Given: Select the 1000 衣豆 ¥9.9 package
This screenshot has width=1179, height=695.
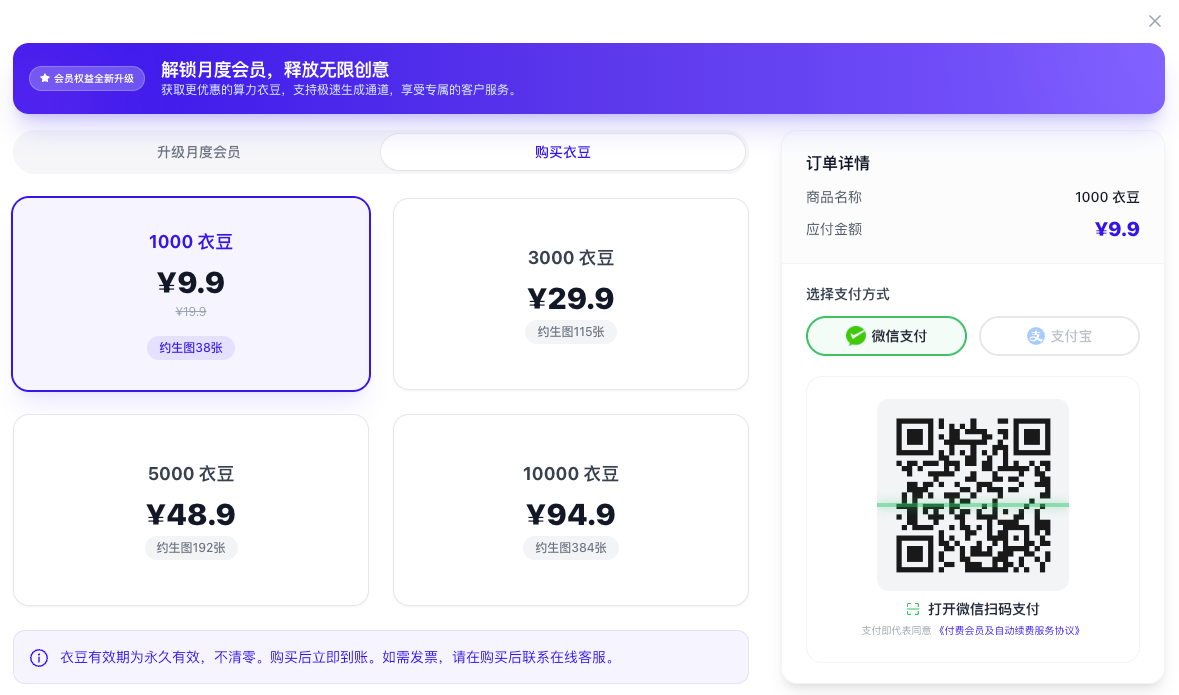Looking at the screenshot, I should pyautogui.click(x=191, y=294).
